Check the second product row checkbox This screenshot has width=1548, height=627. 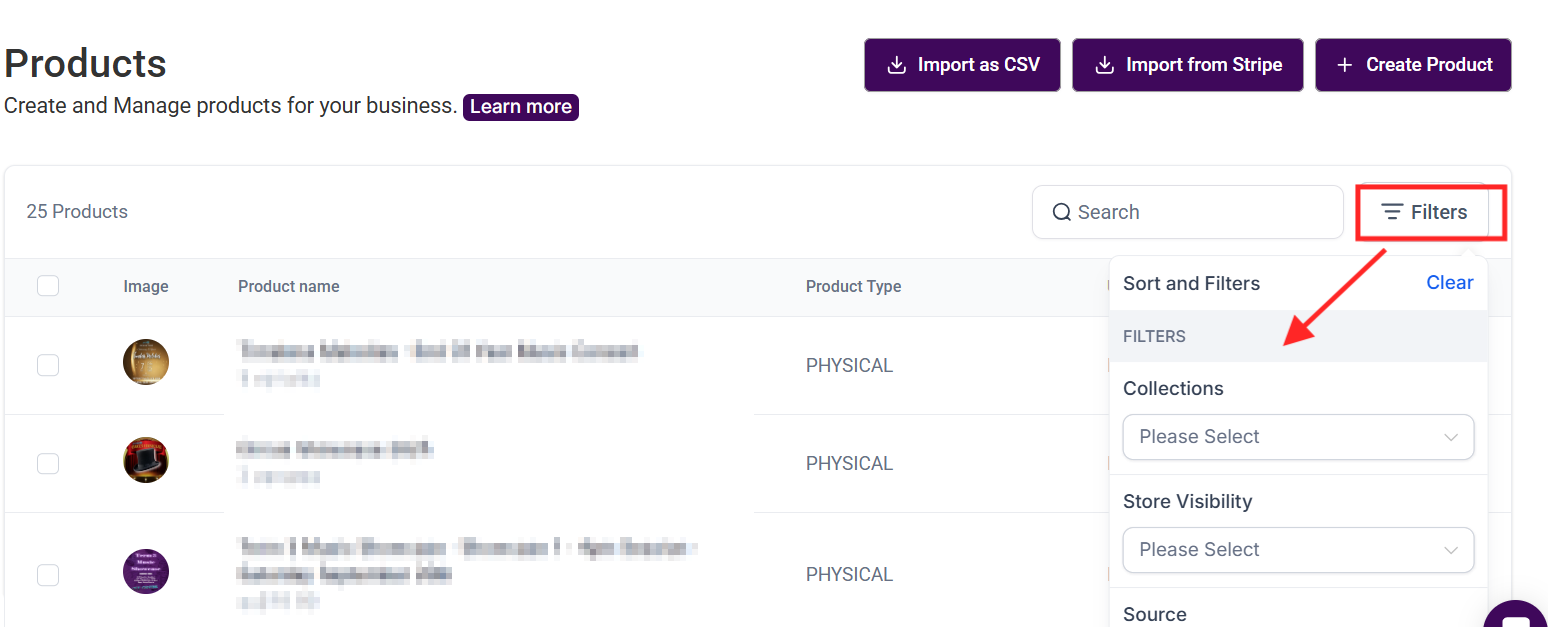[48, 463]
